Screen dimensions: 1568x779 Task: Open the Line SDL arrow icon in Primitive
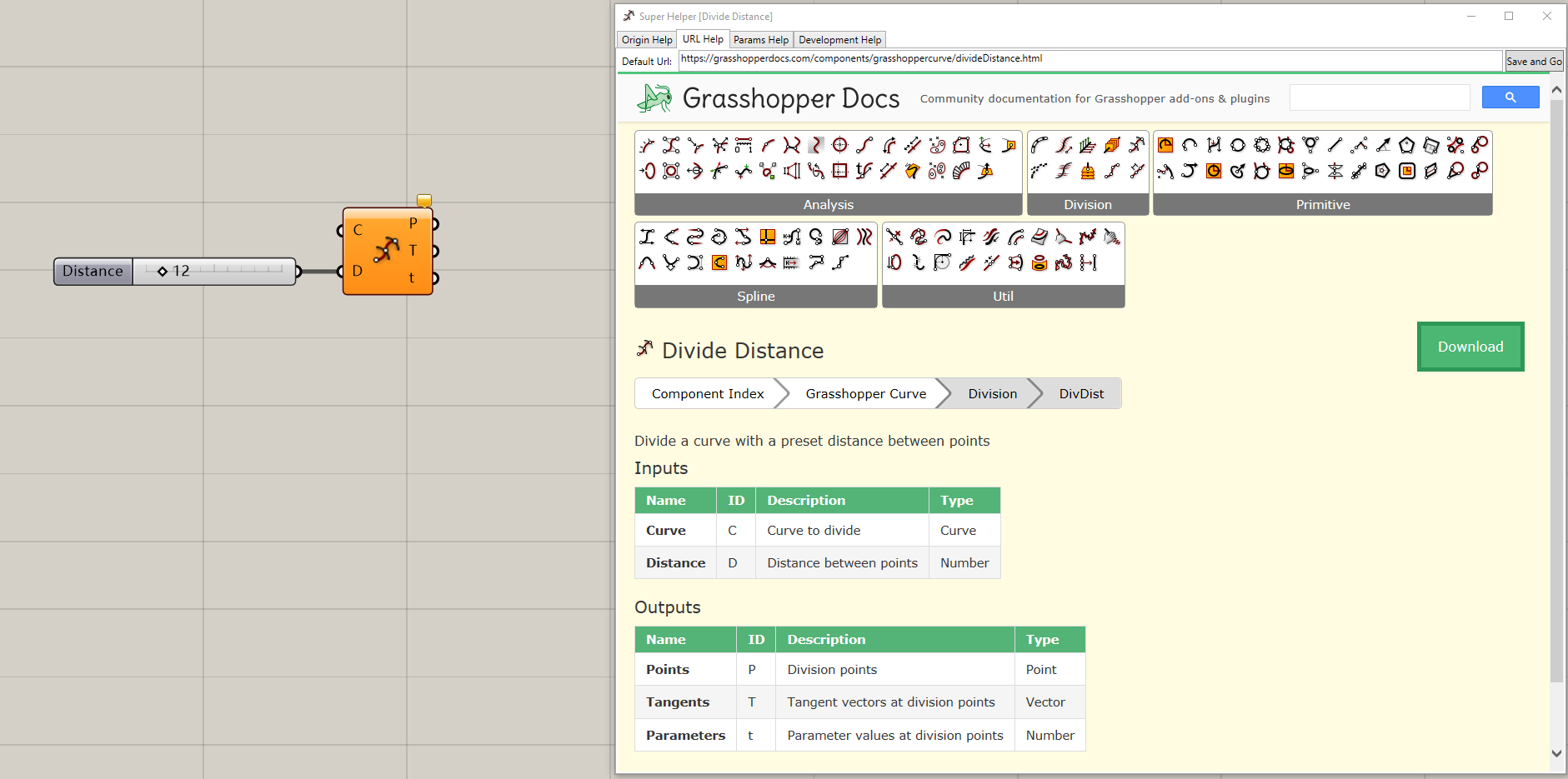pyautogui.click(x=1384, y=145)
